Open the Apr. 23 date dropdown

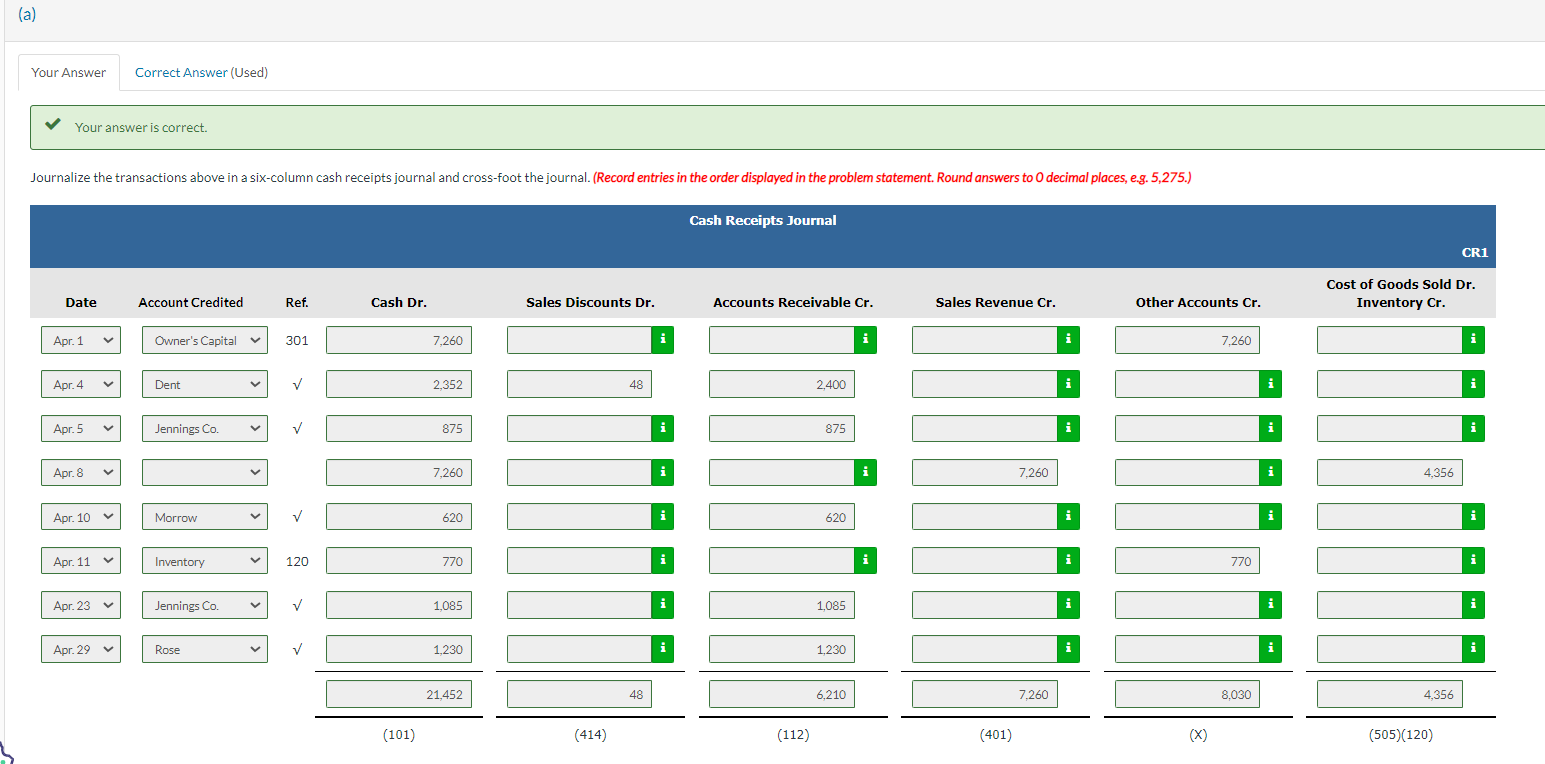click(81, 606)
